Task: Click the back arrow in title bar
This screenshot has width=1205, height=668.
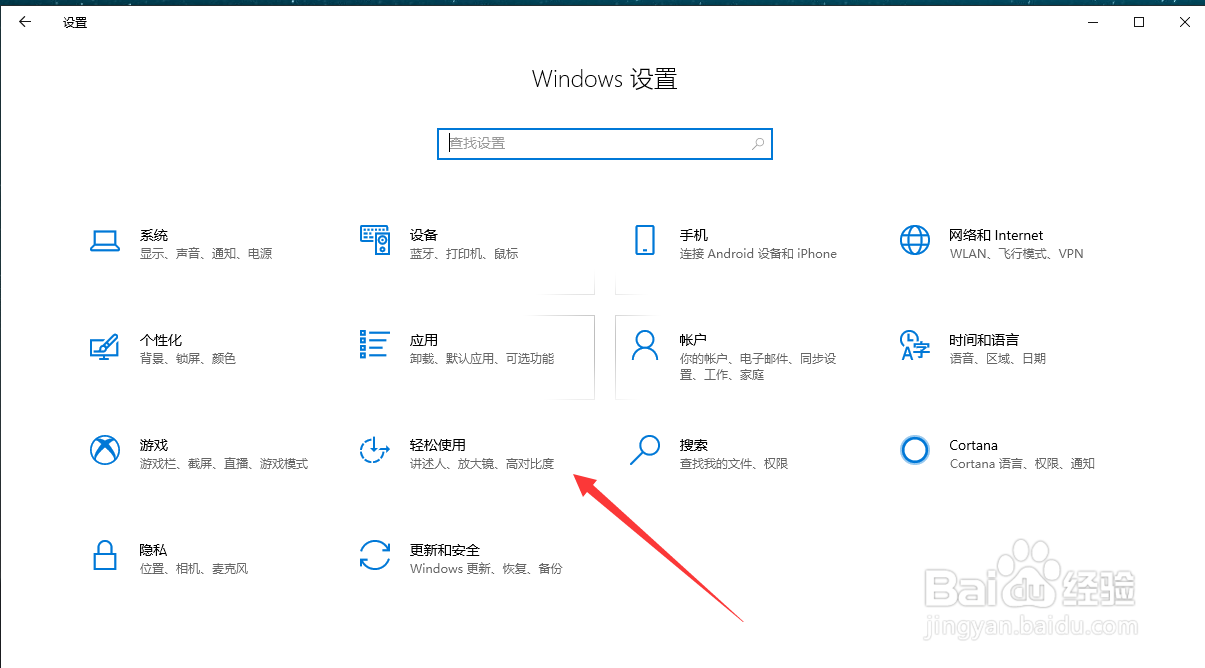Action: (x=25, y=22)
